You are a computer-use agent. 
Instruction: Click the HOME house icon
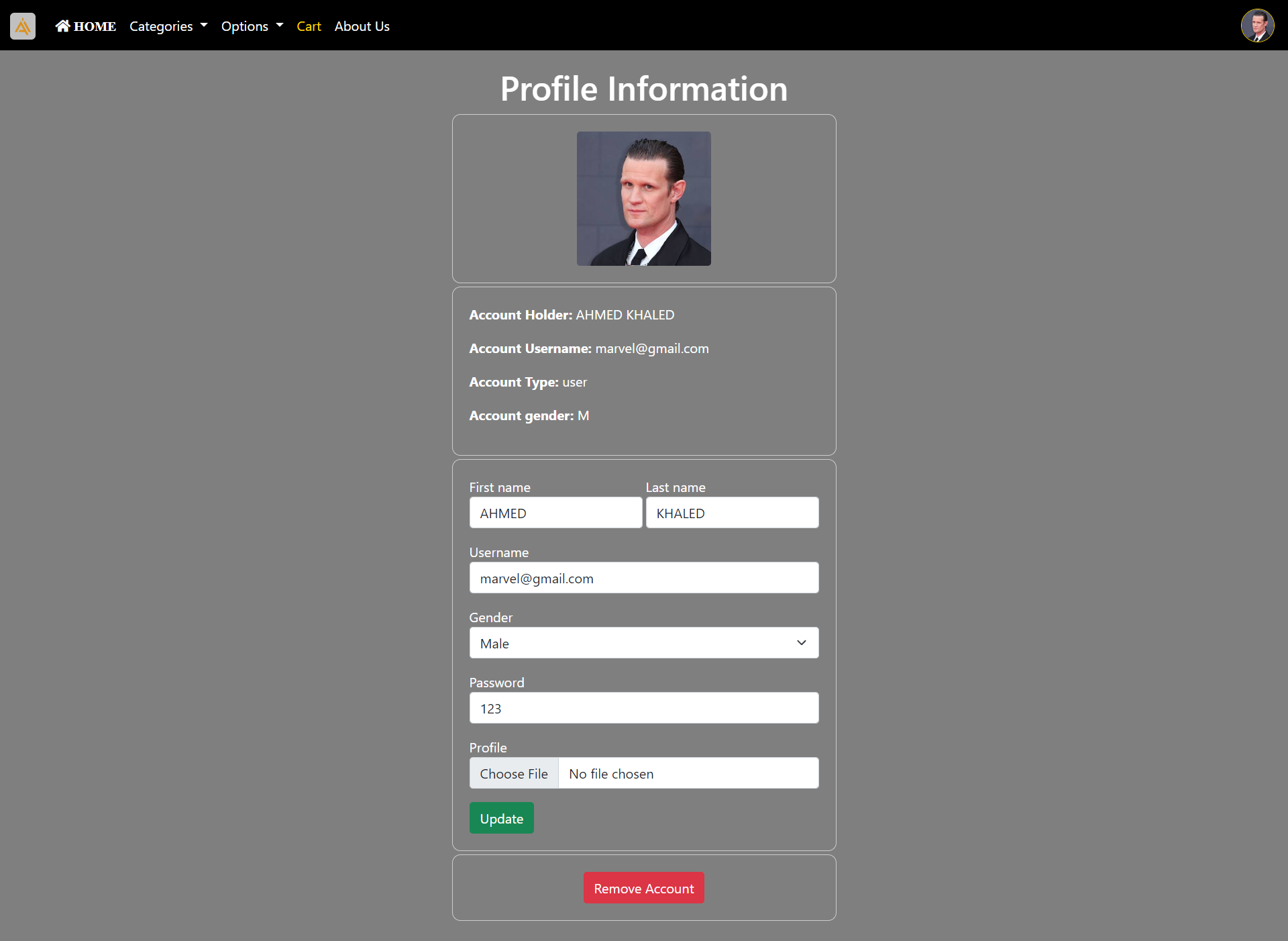coord(62,26)
